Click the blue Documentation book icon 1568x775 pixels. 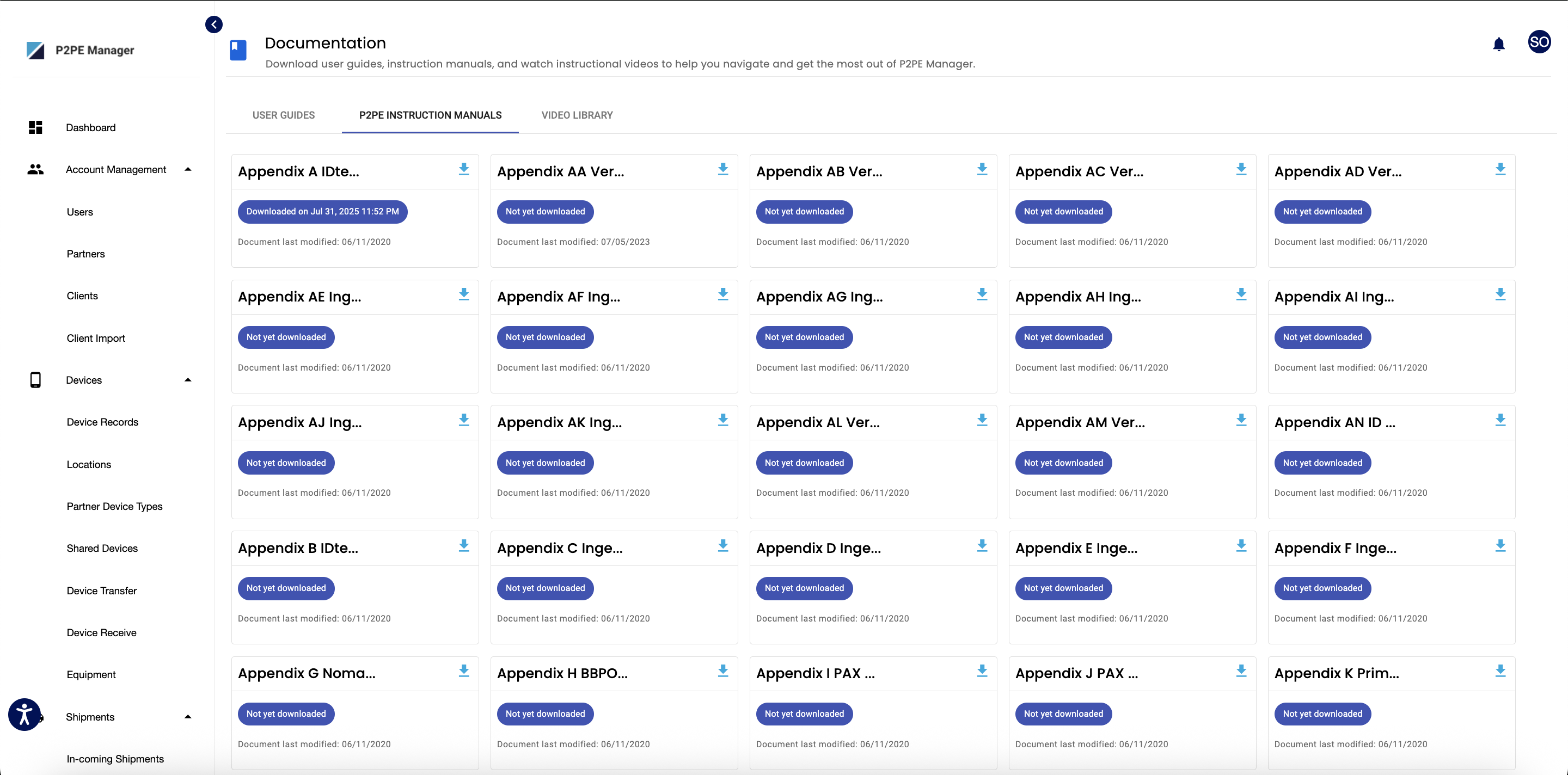238,50
